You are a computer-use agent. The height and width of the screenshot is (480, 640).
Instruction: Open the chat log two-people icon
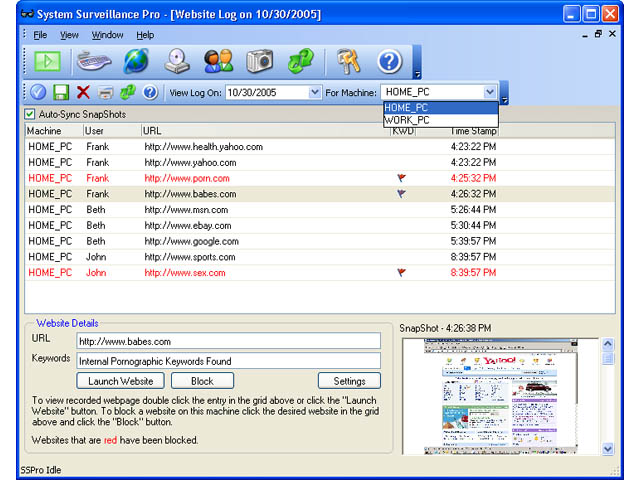tap(218, 61)
